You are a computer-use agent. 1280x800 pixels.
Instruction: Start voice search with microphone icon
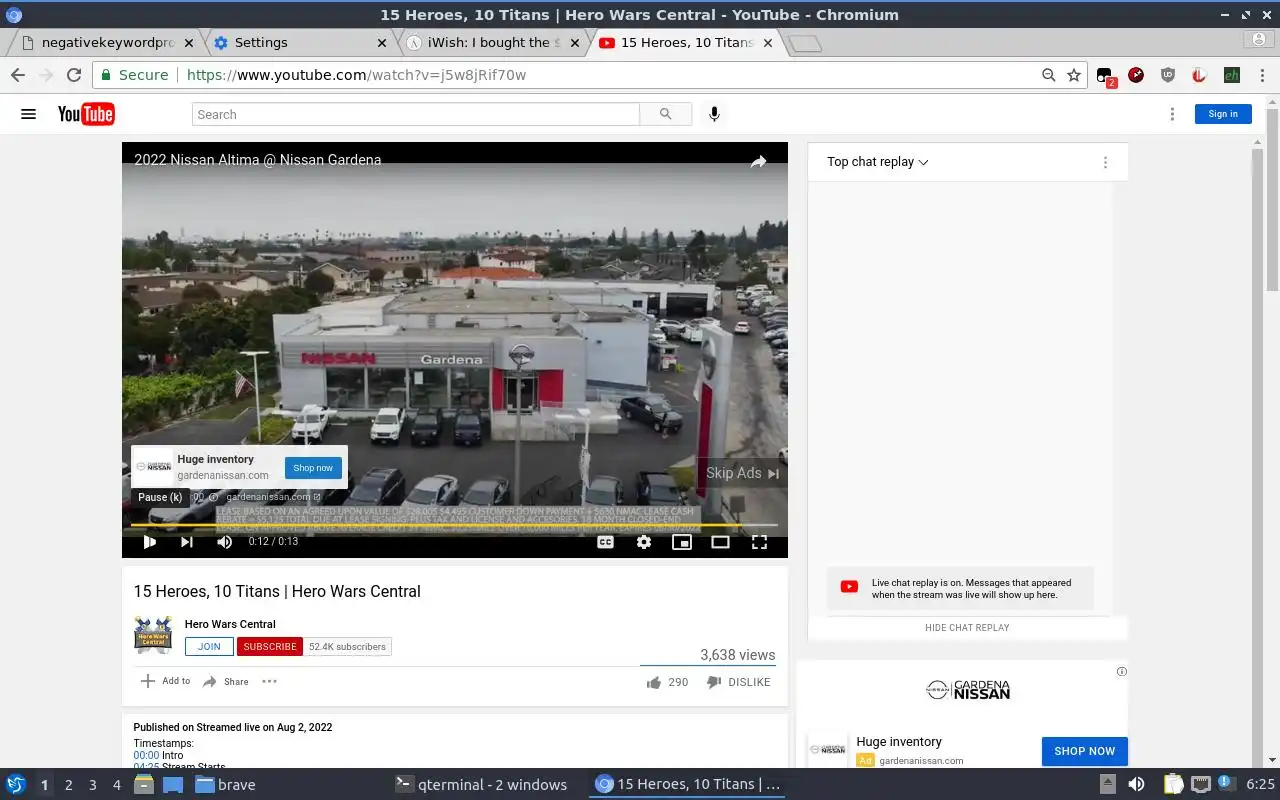[x=714, y=114]
